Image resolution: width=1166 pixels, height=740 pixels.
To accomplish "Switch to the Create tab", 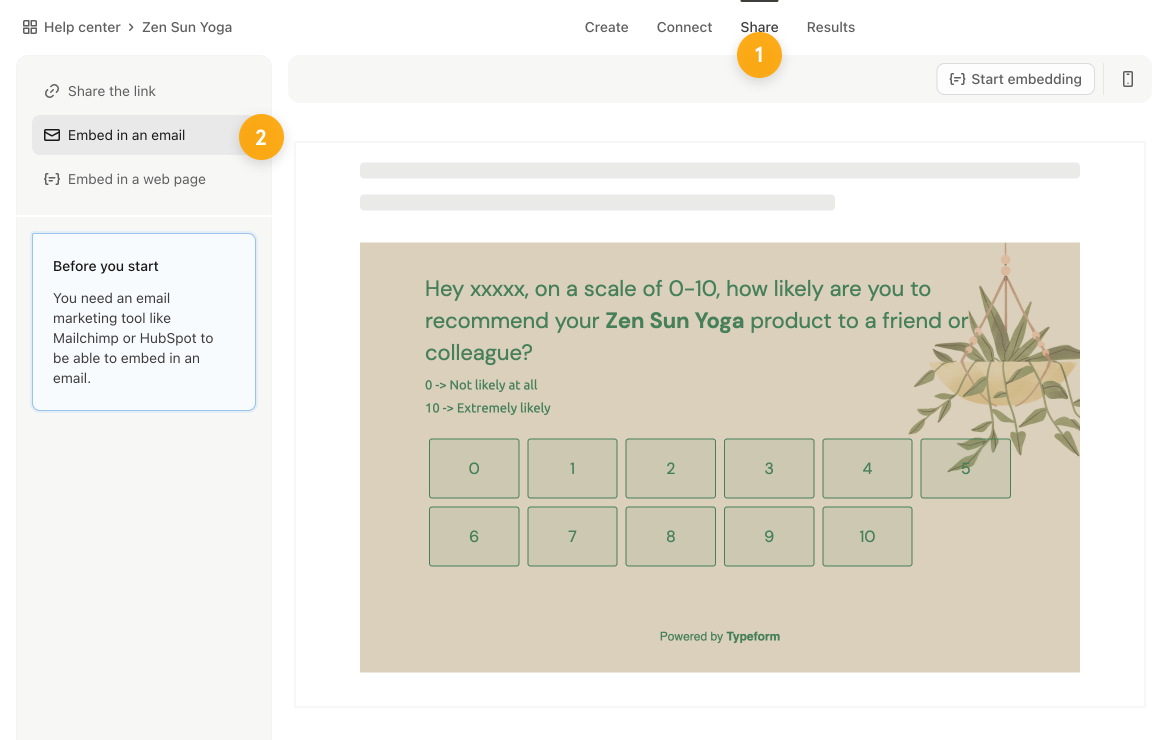I will [606, 28].
